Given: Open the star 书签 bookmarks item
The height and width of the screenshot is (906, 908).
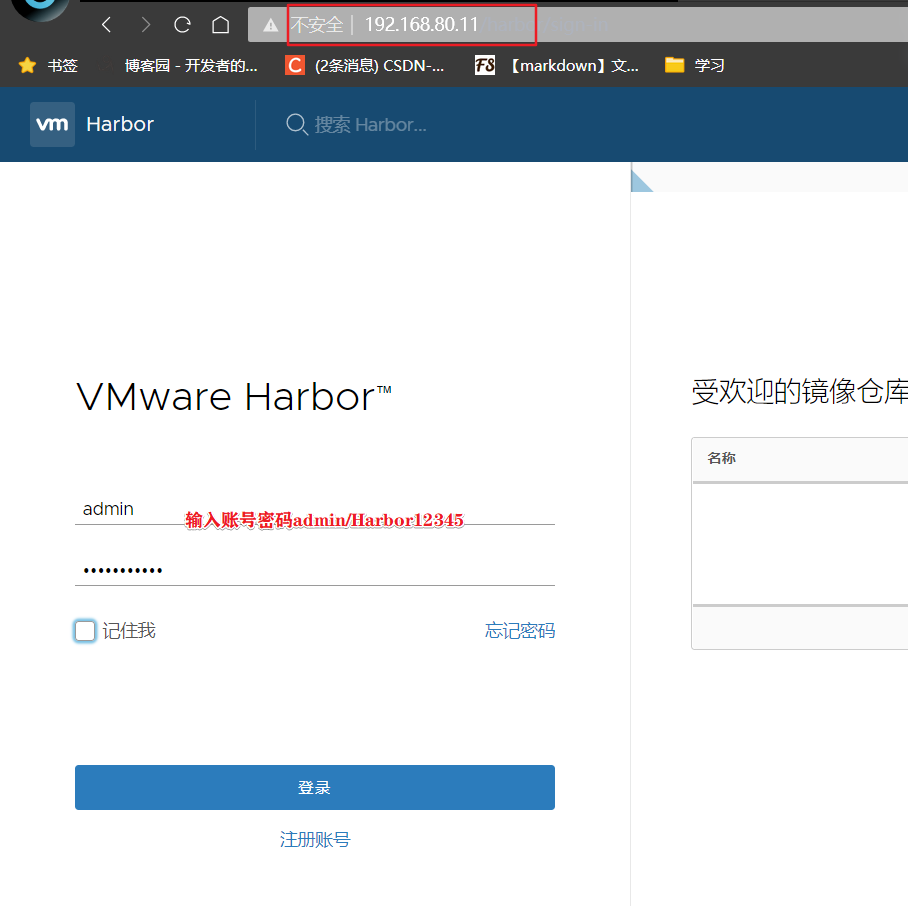Looking at the screenshot, I should pos(47,65).
